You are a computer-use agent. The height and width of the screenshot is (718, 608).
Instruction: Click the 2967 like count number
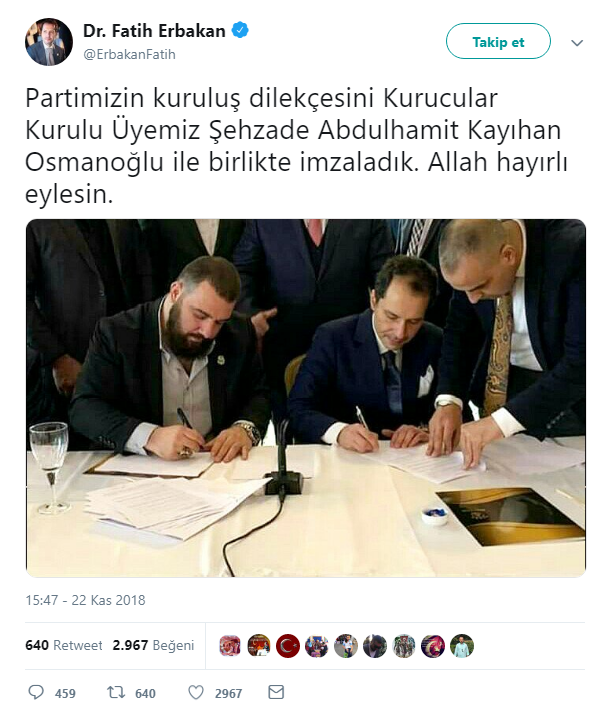coord(228,693)
